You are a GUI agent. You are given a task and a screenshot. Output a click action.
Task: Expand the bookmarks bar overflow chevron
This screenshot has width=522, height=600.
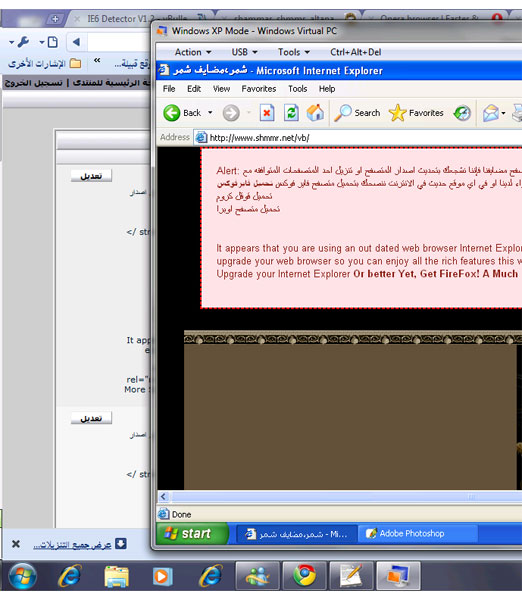click(97, 60)
